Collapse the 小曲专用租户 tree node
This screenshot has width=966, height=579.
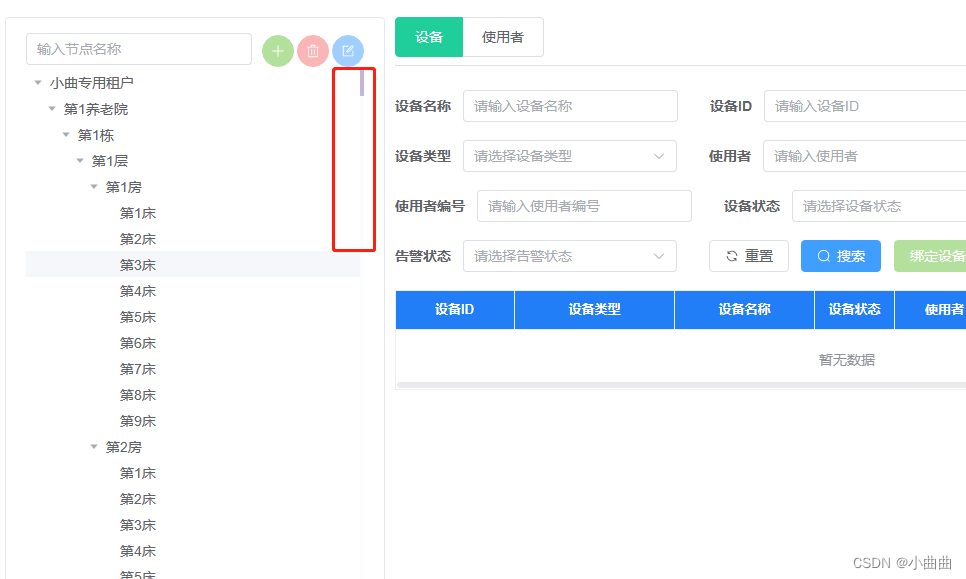coord(38,83)
